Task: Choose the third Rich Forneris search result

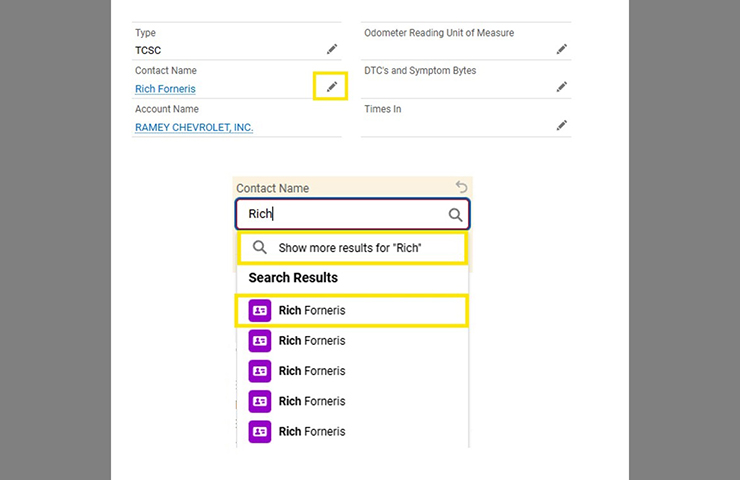Action: coord(312,371)
